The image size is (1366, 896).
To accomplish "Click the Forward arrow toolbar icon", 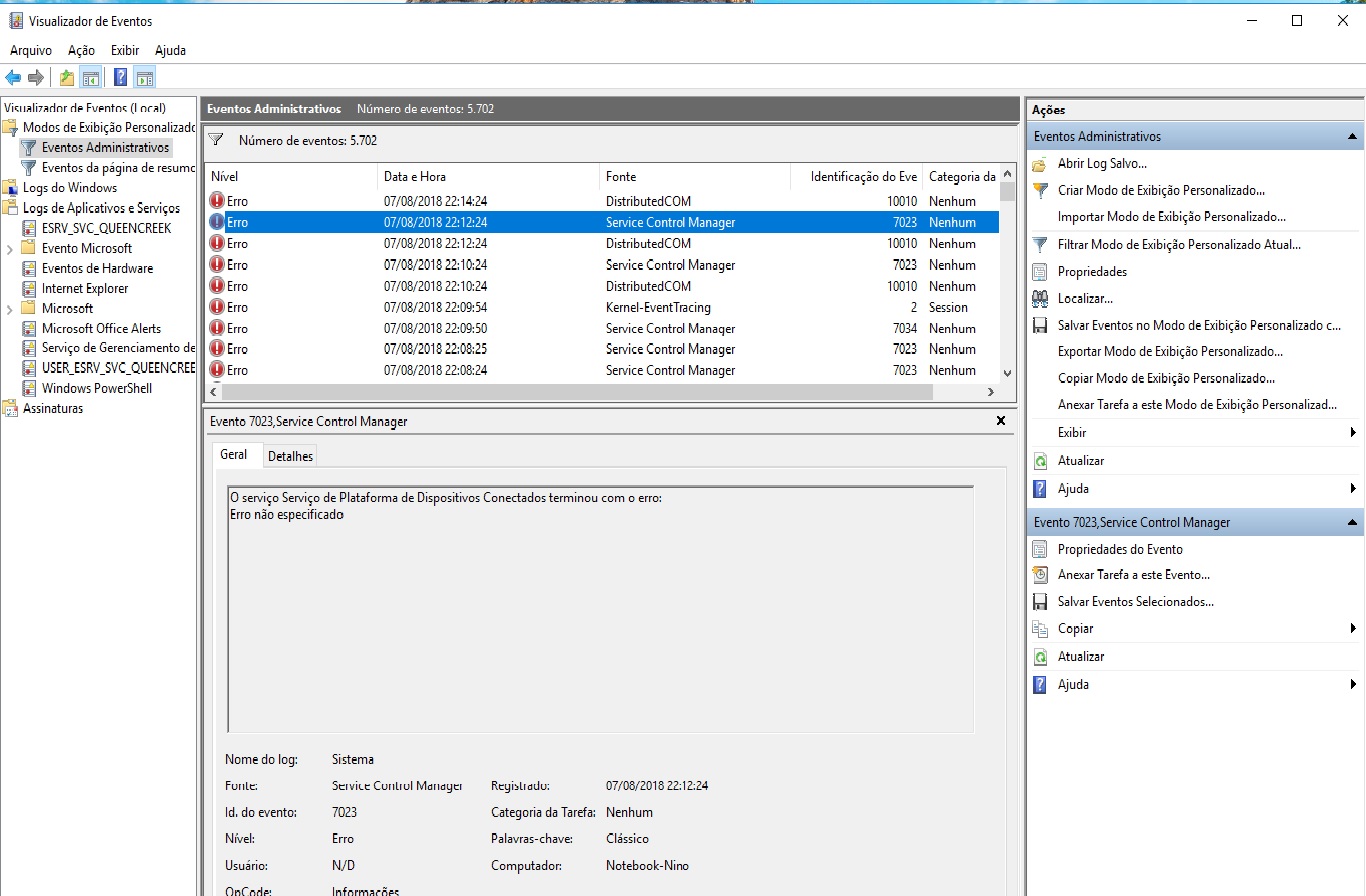I will click(x=36, y=78).
